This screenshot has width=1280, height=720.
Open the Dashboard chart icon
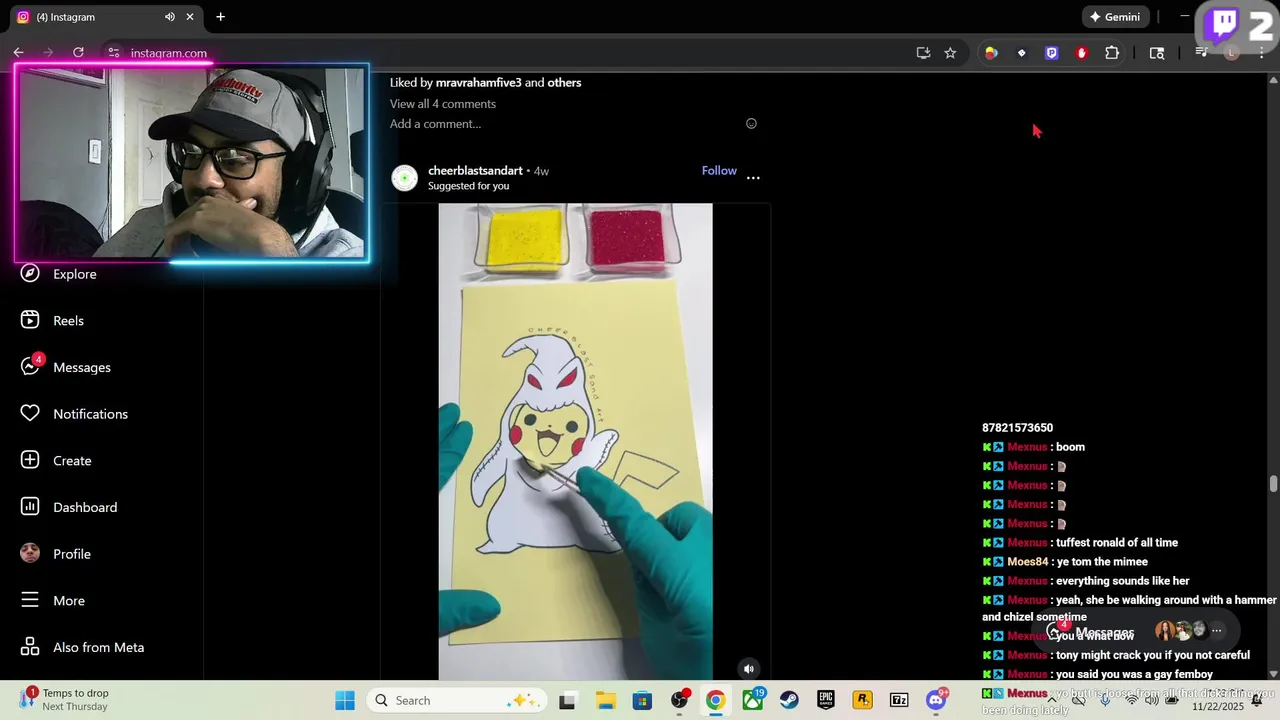click(x=30, y=507)
